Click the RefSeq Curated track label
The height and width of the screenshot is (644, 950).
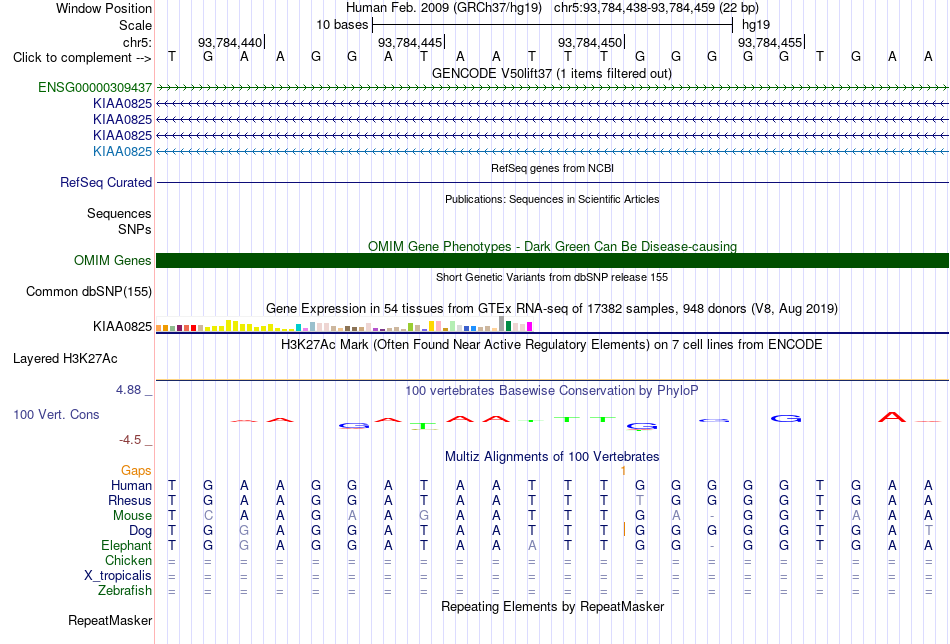[106, 182]
